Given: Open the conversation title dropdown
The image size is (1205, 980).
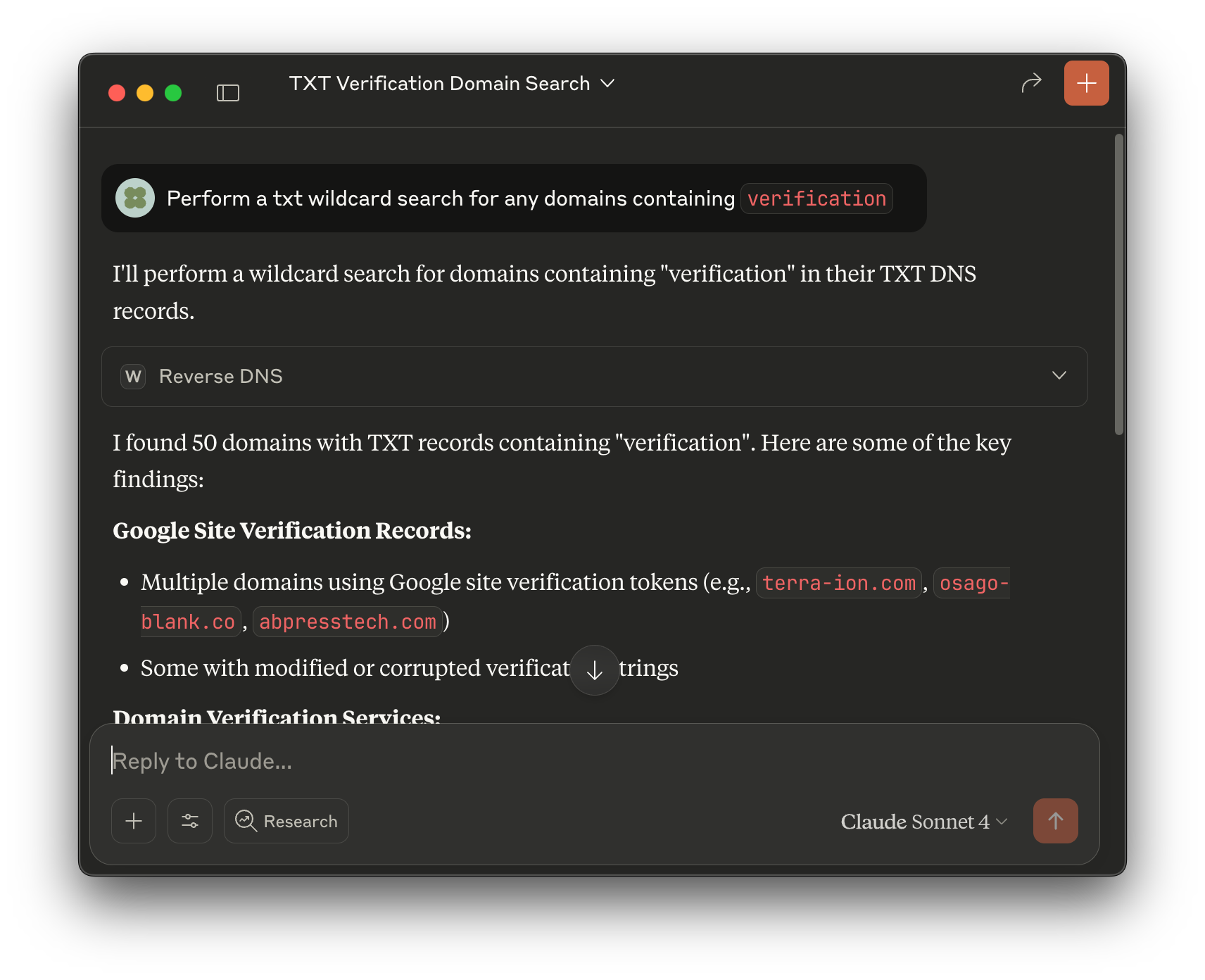Looking at the screenshot, I should click(x=607, y=82).
